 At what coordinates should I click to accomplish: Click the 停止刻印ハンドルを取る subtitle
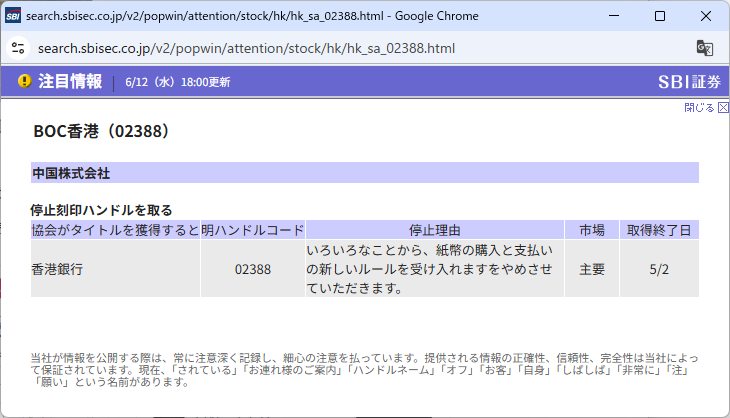101,210
